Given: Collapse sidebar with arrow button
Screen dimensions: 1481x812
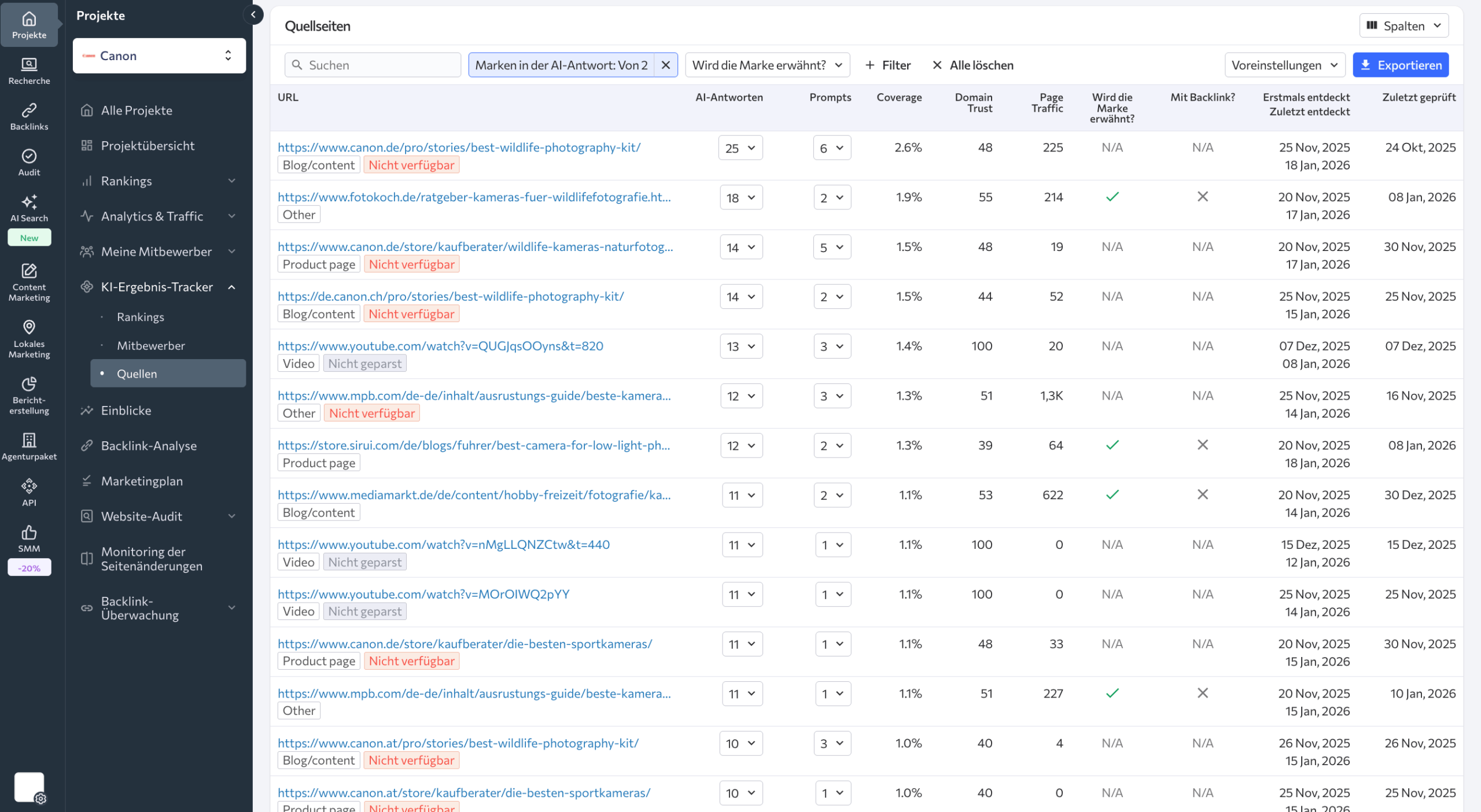Looking at the screenshot, I should (253, 15).
